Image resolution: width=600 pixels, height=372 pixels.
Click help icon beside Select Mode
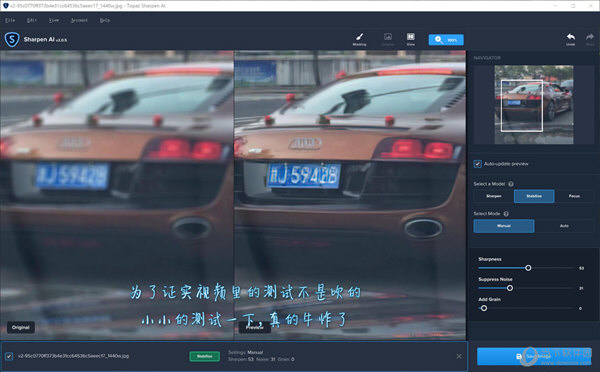point(506,214)
